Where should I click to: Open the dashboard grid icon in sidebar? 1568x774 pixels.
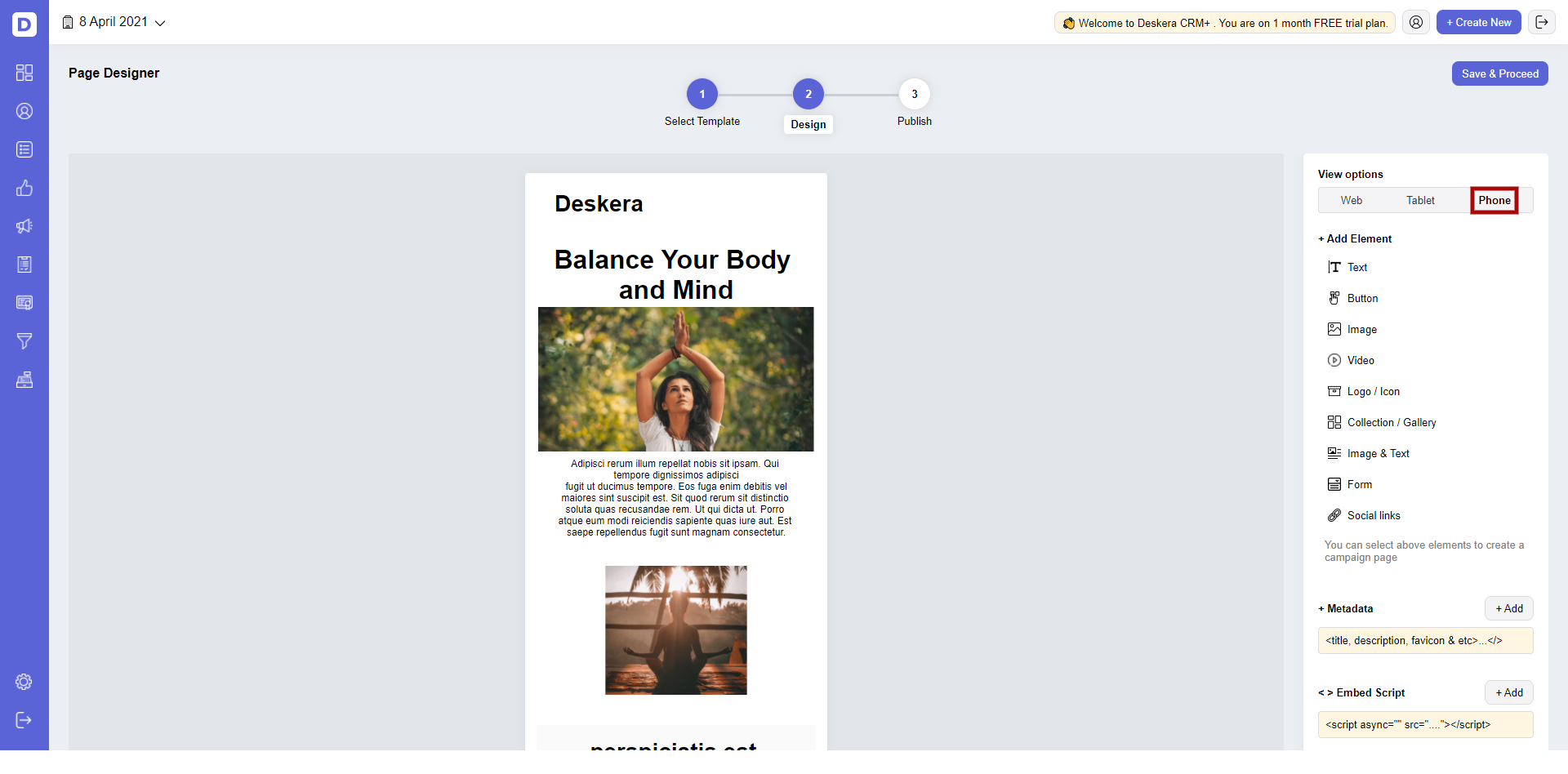(x=24, y=73)
